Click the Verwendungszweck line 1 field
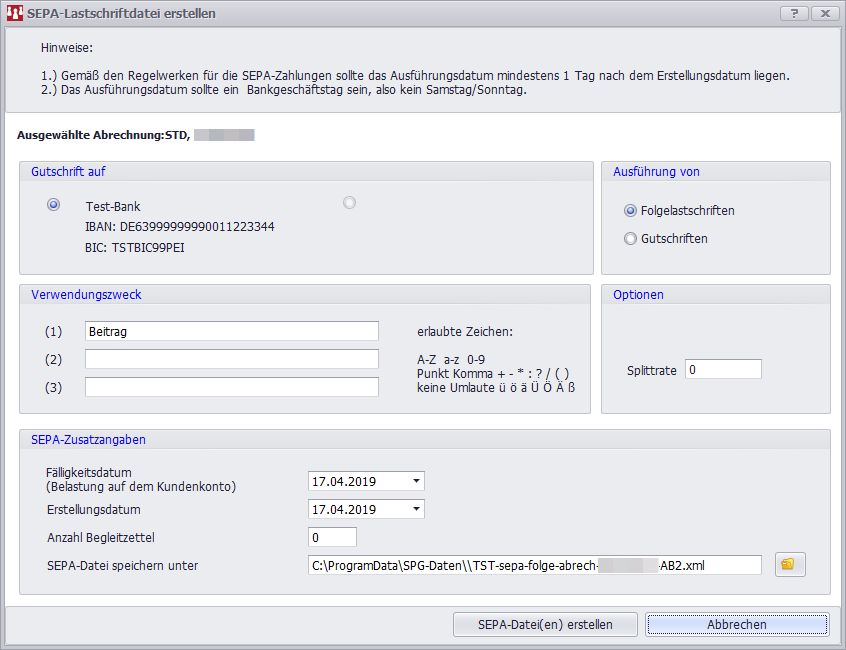 tap(231, 331)
